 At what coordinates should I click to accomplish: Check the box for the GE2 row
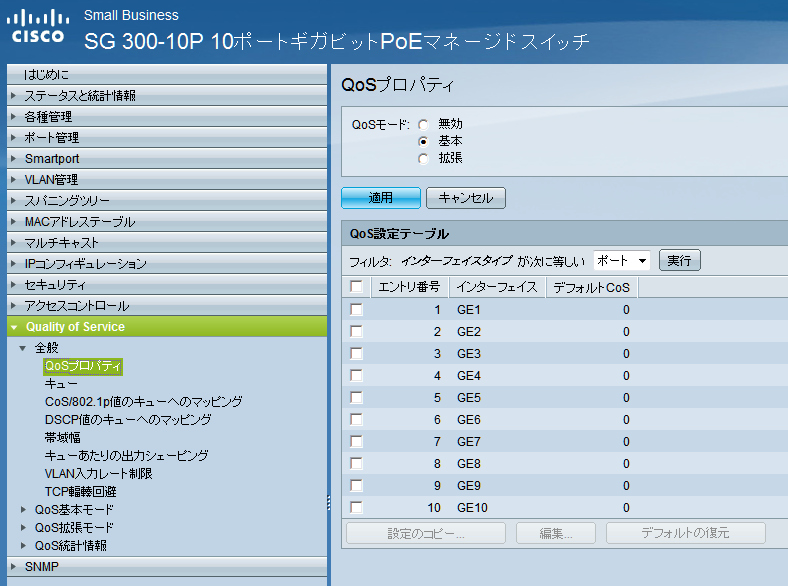coord(356,331)
